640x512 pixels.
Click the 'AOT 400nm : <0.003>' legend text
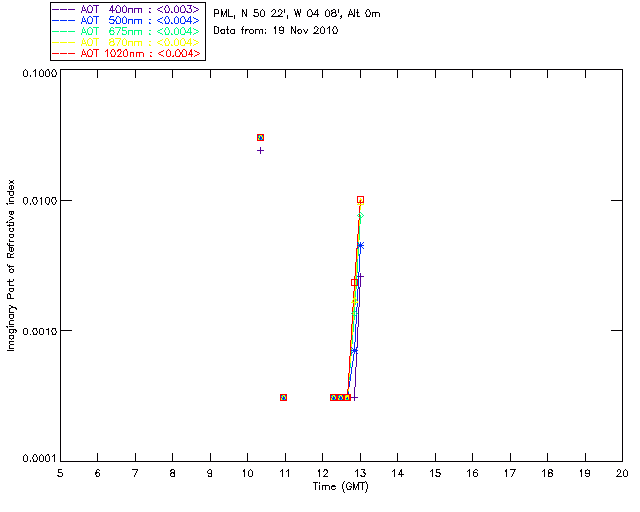(x=140, y=9)
